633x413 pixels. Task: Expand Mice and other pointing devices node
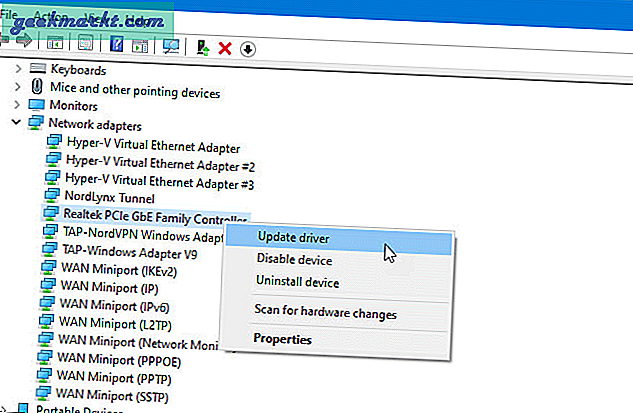17,86
